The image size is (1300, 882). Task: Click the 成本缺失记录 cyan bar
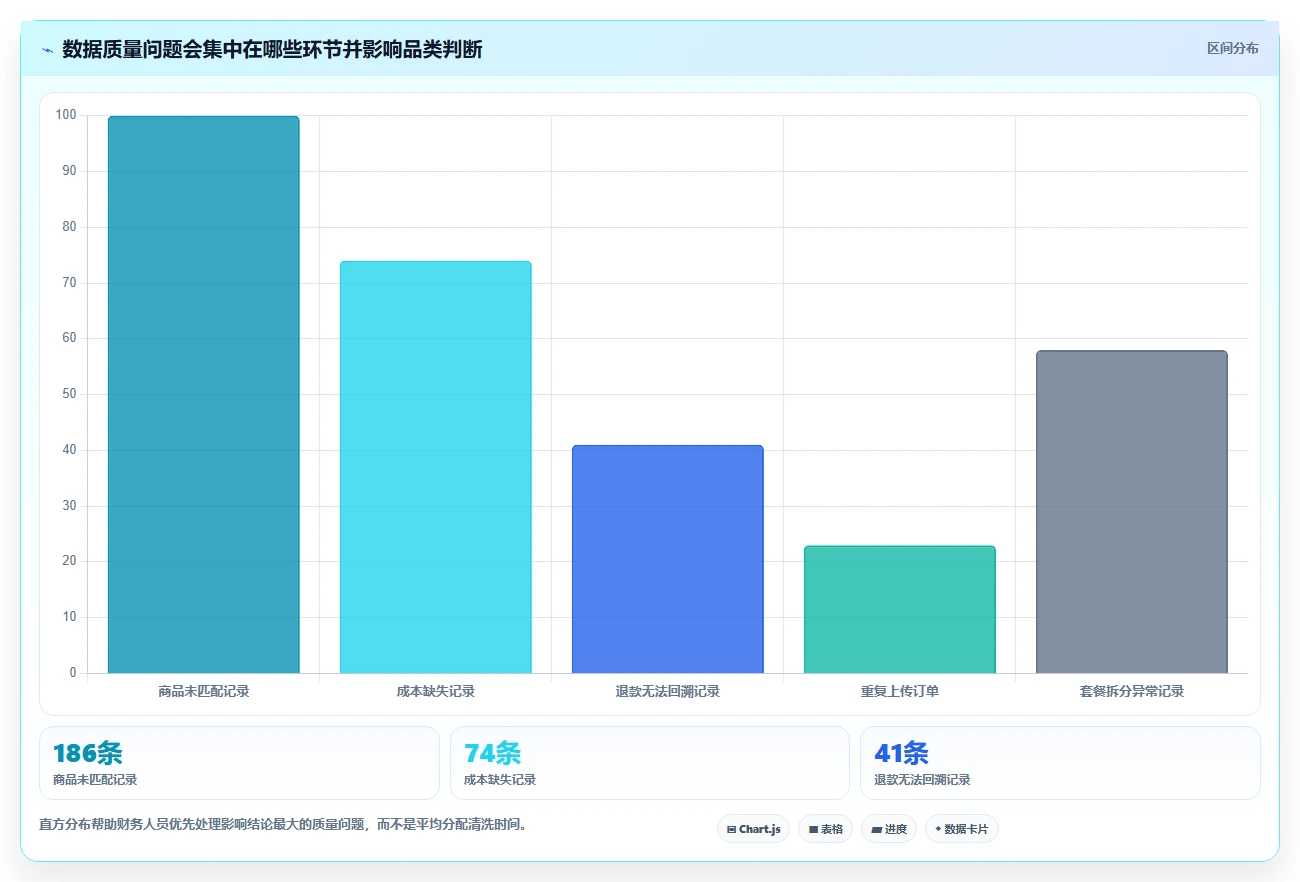436,467
